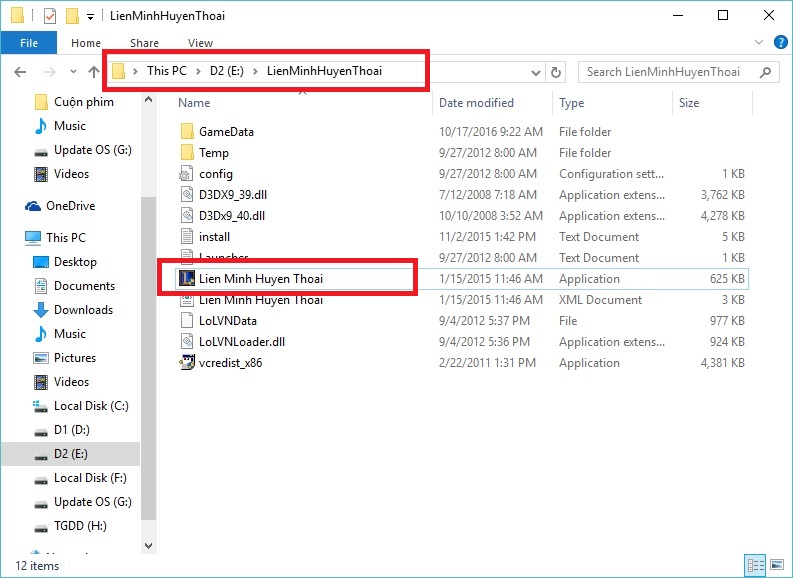The width and height of the screenshot is (793, 578).
Task: Sort by the Type column header
Action: click(571, 103)
